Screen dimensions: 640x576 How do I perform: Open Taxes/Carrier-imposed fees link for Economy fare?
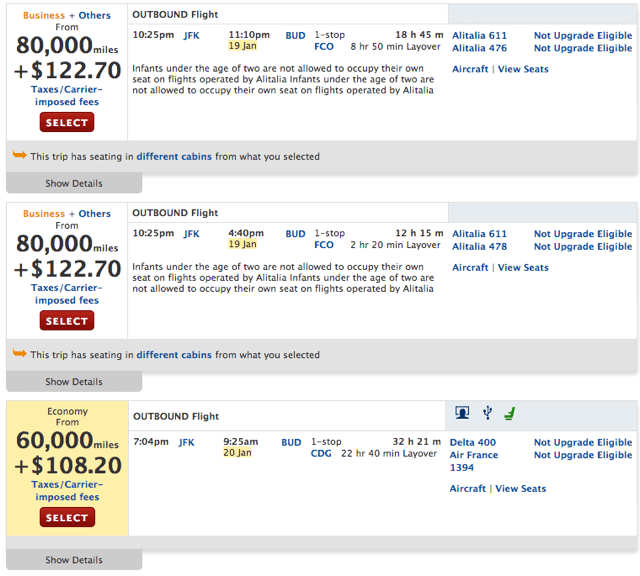pos(67,491)
